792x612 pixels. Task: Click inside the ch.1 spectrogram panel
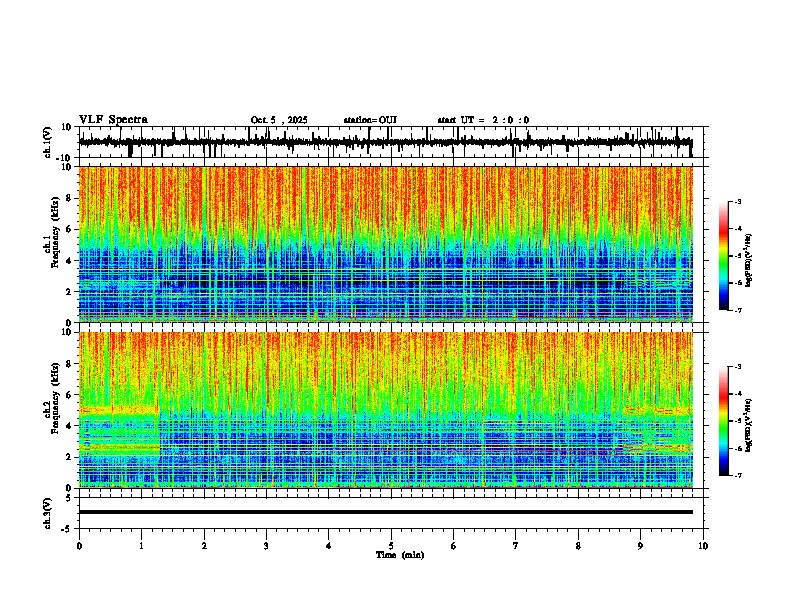click(385, 244)
